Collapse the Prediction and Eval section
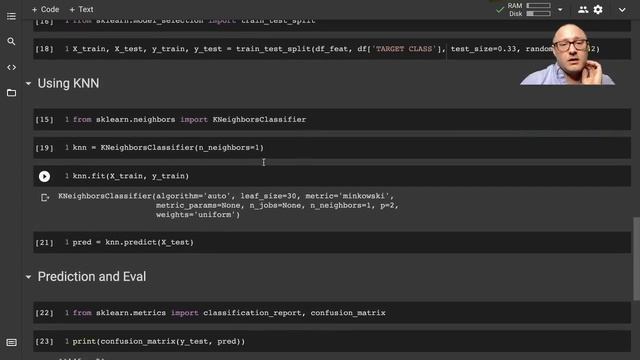640x360 pixels. [x=28, y=277]
